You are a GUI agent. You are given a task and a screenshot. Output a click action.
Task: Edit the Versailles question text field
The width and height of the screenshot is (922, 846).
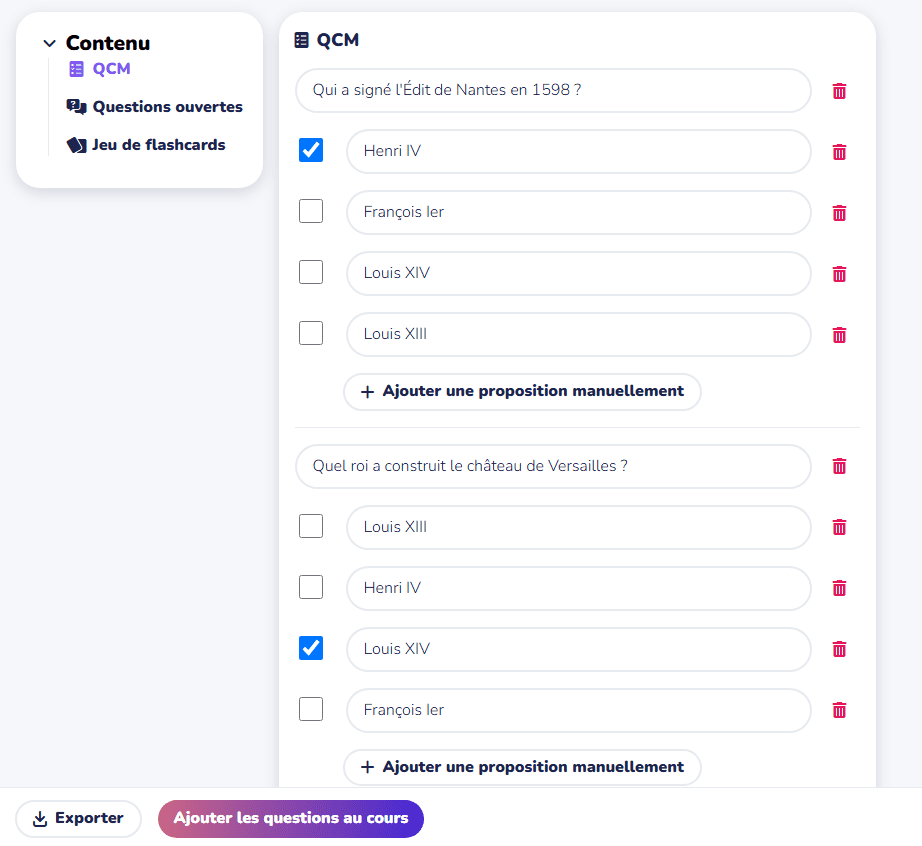point(552,466)
